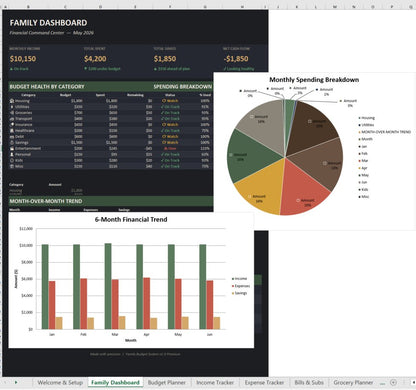Image resolution: width=416 pixels, height=390 pixels.
Task: Click the Savings legend entry in bar chart
Action: (x=239, y=293)
